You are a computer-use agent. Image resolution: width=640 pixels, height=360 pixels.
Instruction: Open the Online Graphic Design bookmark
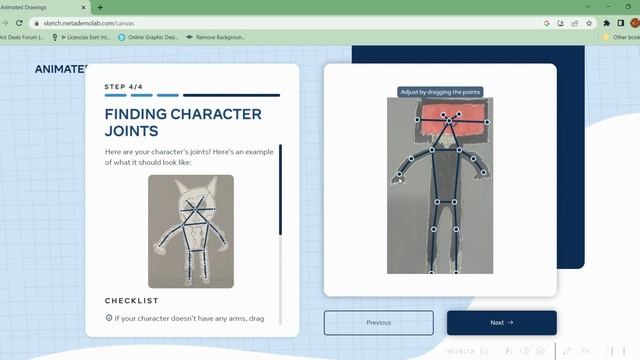pos(148,37)
